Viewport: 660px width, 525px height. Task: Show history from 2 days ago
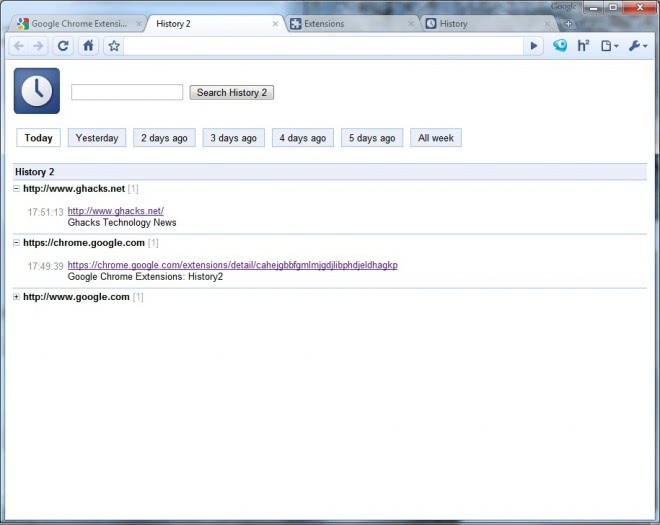click(164, 138)
